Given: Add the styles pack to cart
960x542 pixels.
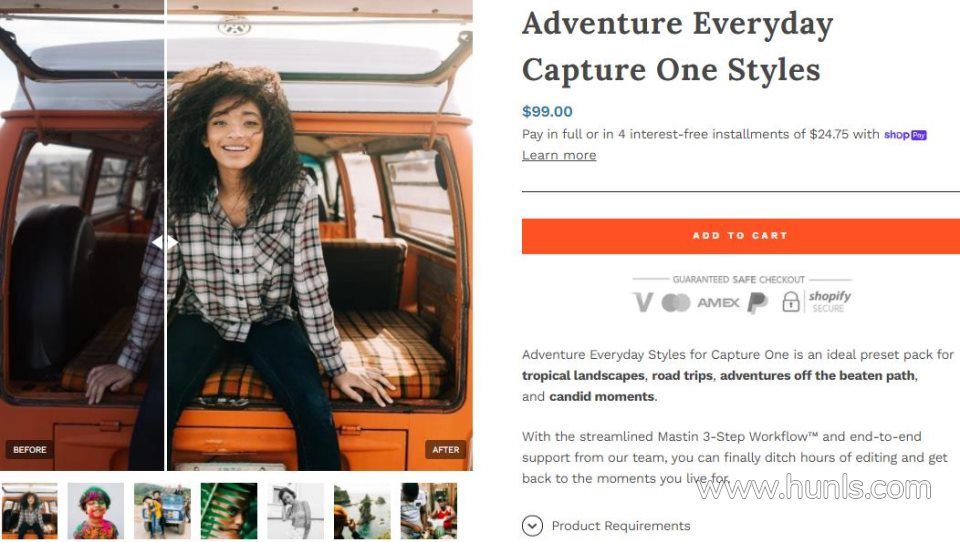Looking at the screenshot, I should [740, 236].
